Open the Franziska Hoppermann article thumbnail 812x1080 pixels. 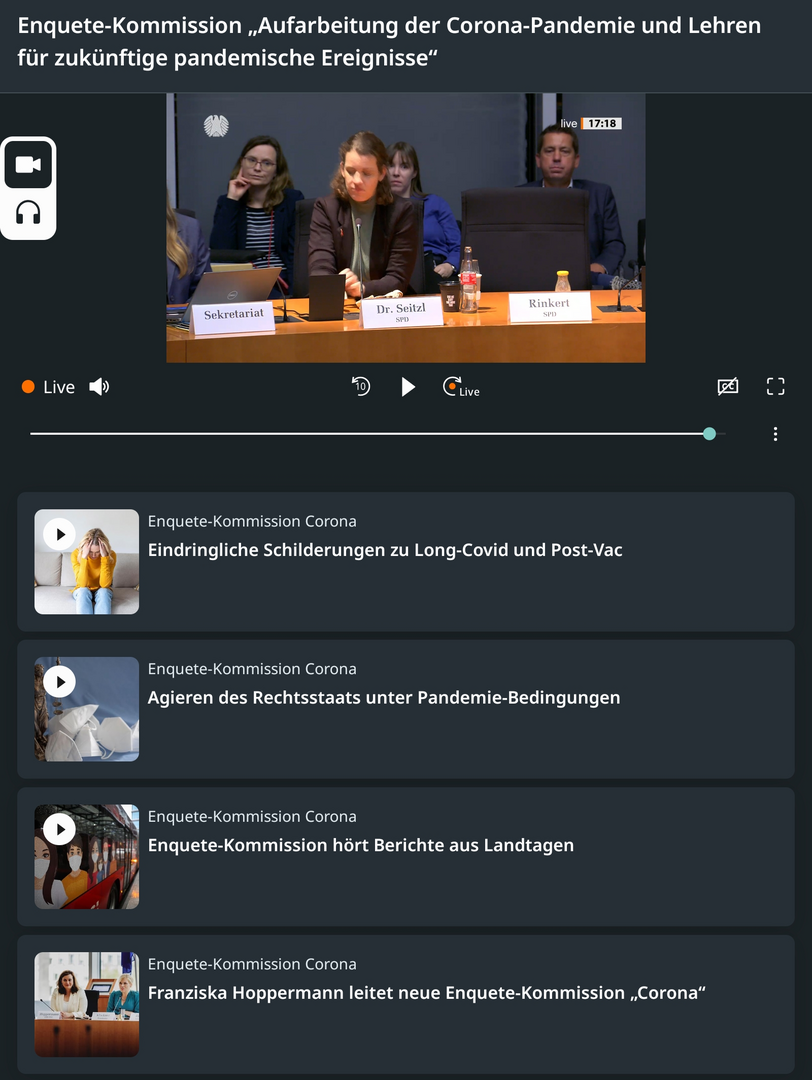86,1004
